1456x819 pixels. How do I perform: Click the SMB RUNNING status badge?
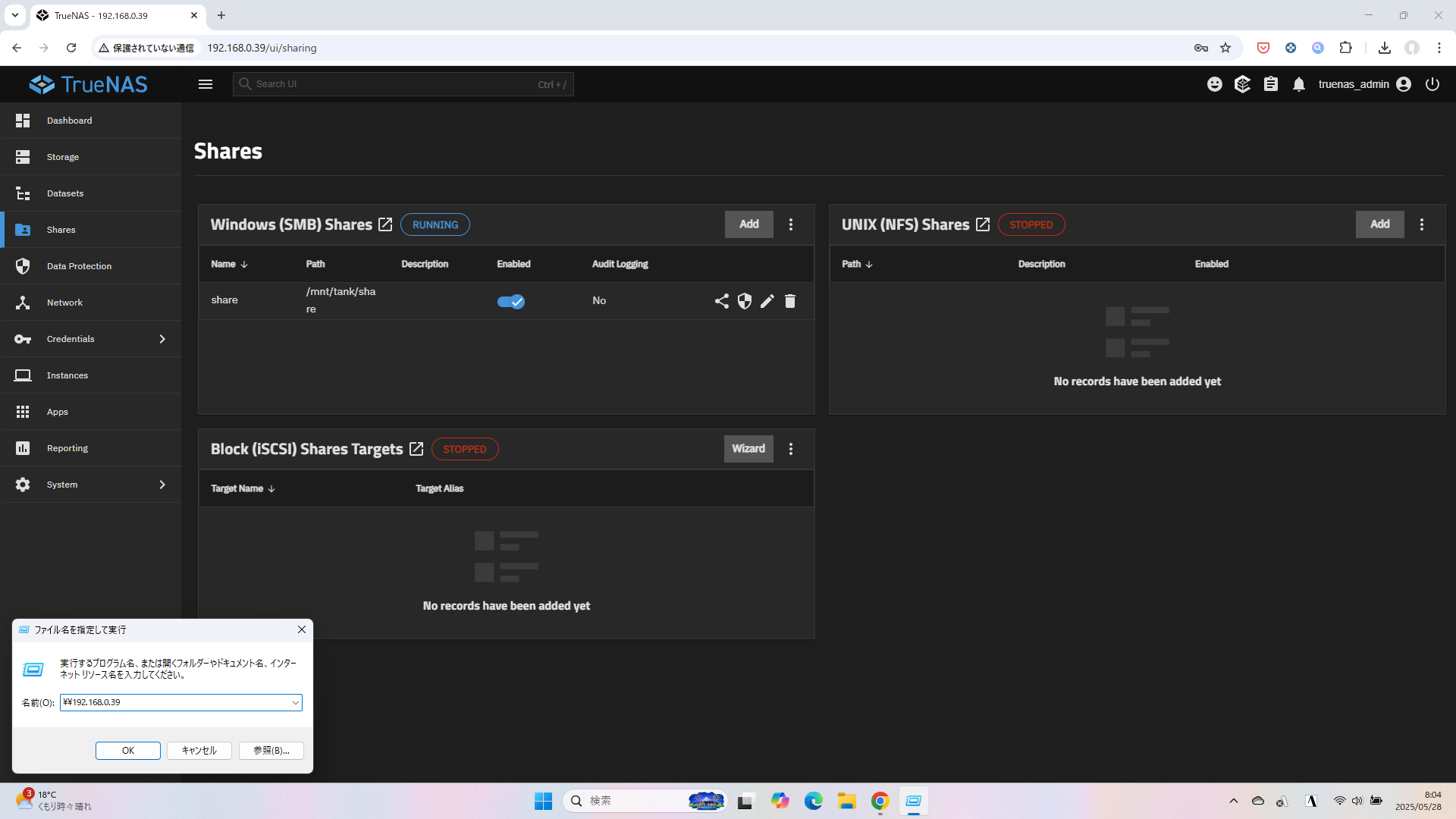[435, 224]
